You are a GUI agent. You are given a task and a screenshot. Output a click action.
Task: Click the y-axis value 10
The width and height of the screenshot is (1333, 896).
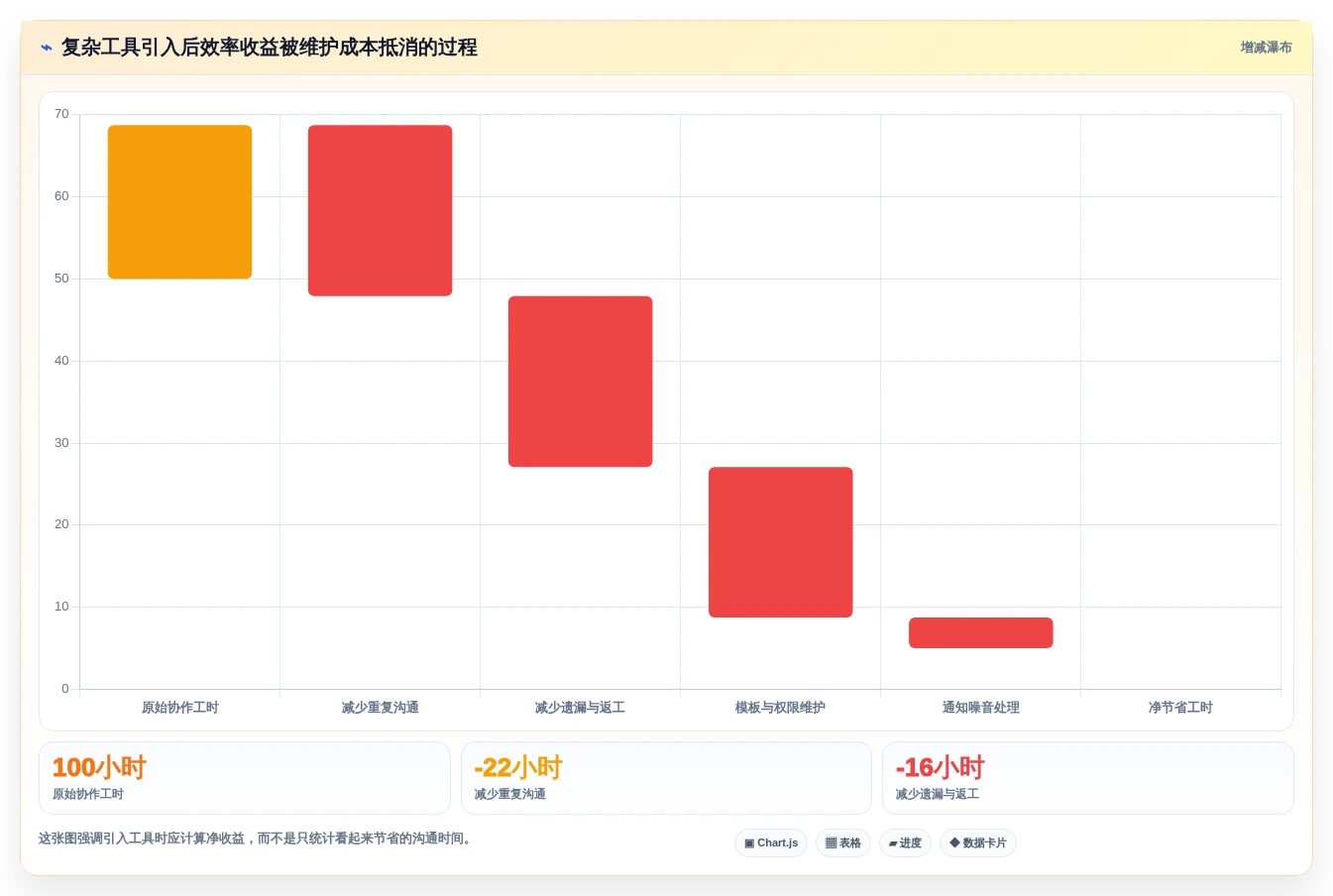(x=61, y=607)
